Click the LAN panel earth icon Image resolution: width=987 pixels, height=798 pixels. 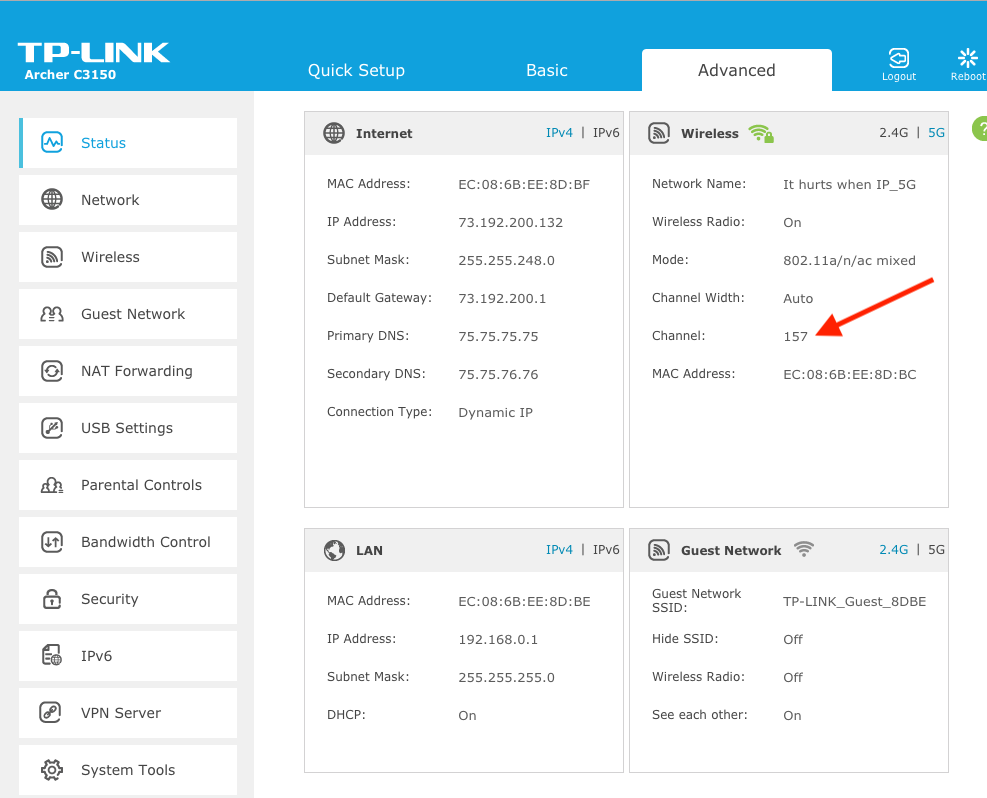[334, 550]
